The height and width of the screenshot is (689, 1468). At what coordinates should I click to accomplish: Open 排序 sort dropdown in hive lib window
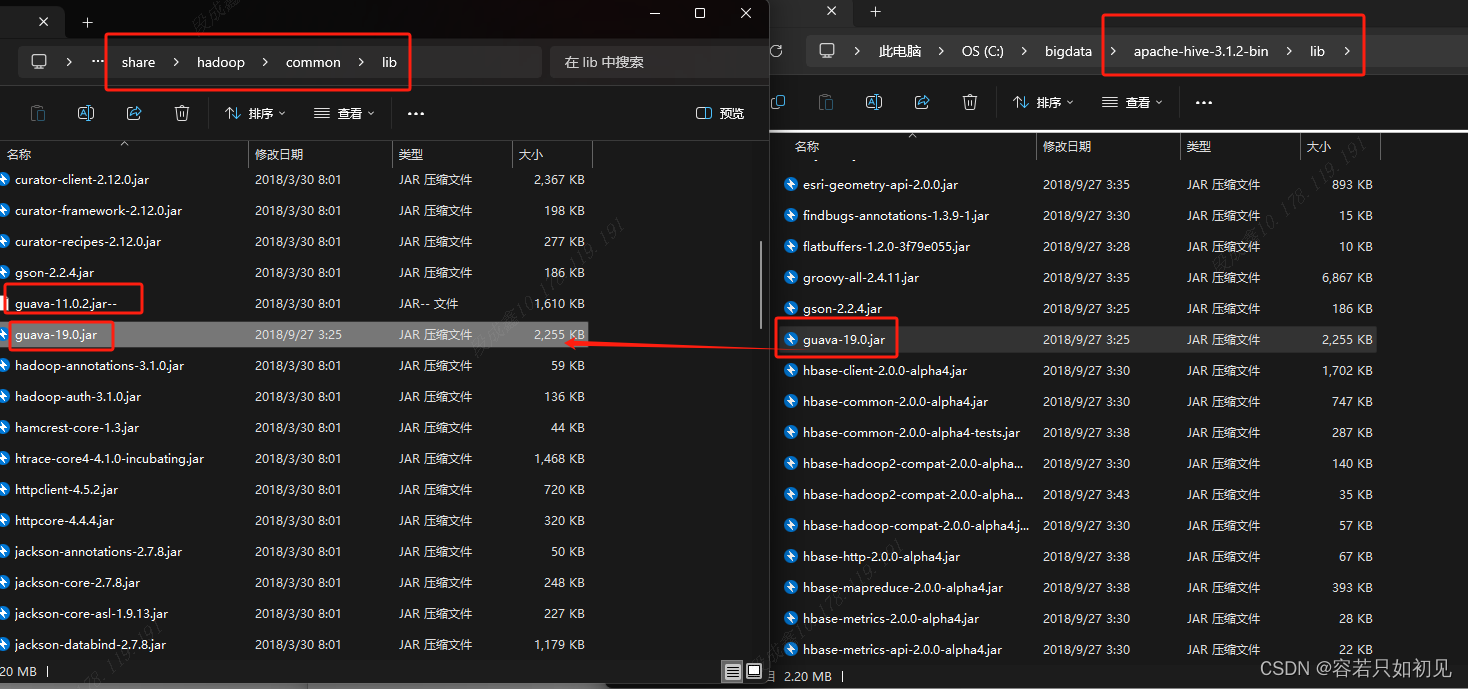tap(1043, 102)
